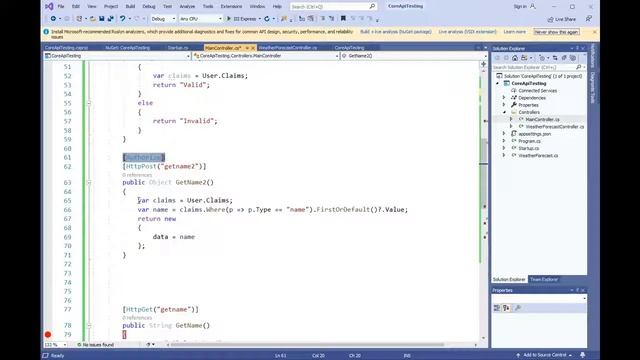Collapse the else block on line 55
The height and width of the screenshot is (360, 640).
click(89, 103)
